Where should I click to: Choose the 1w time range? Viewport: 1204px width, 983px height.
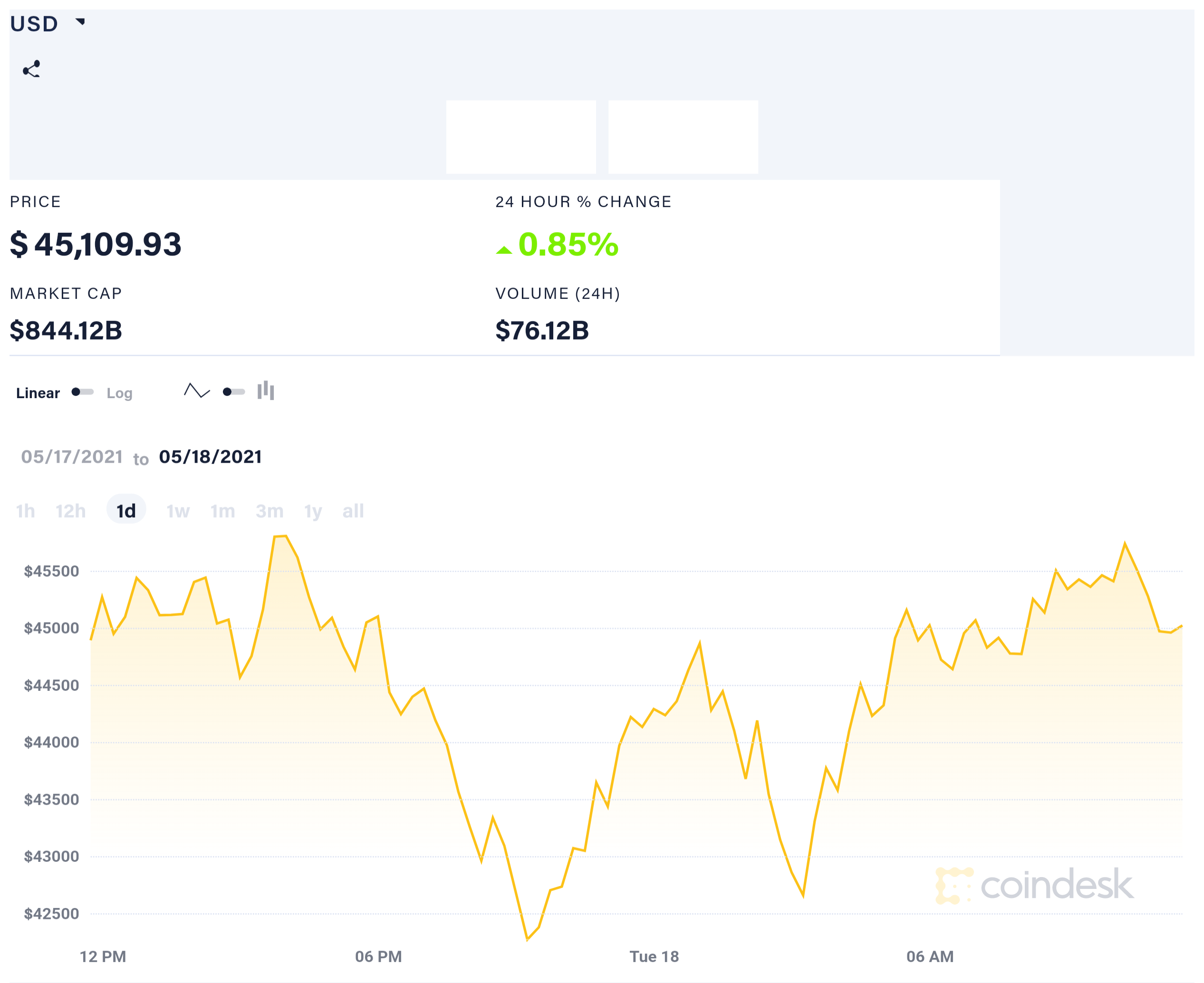pos(178,511)
